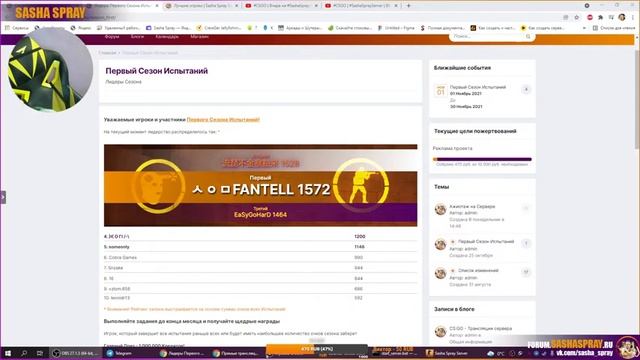Click avatar beside Список изменений topic

[x=440, y=273]
